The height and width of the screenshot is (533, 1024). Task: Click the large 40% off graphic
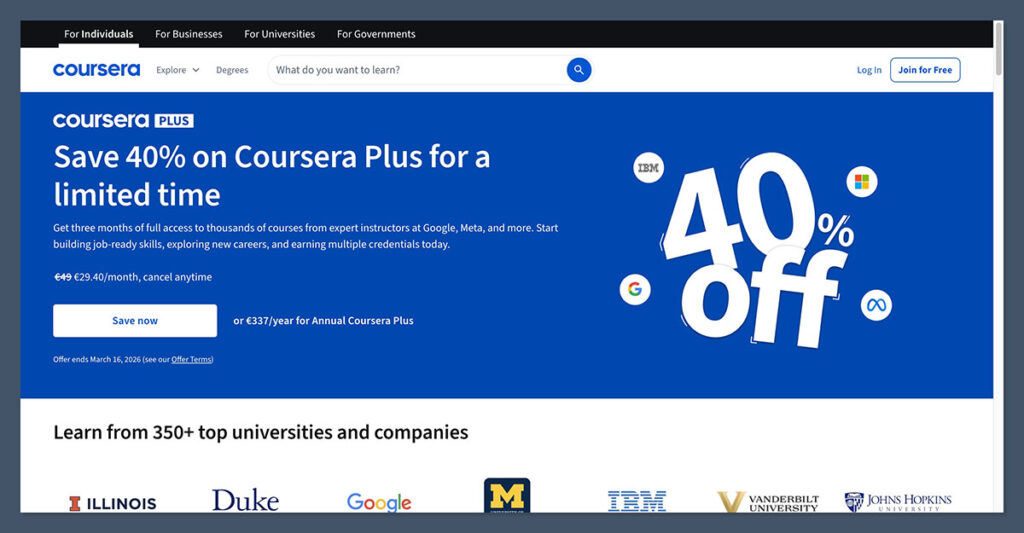pos(758,250)
